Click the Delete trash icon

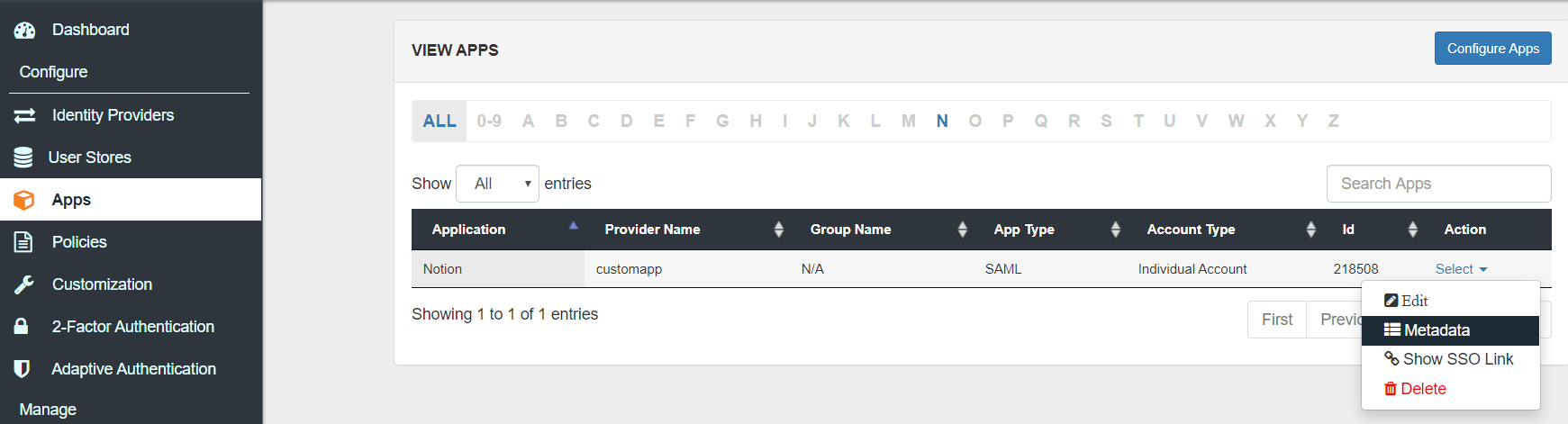pyautogui.click(x=1391, y=389)
